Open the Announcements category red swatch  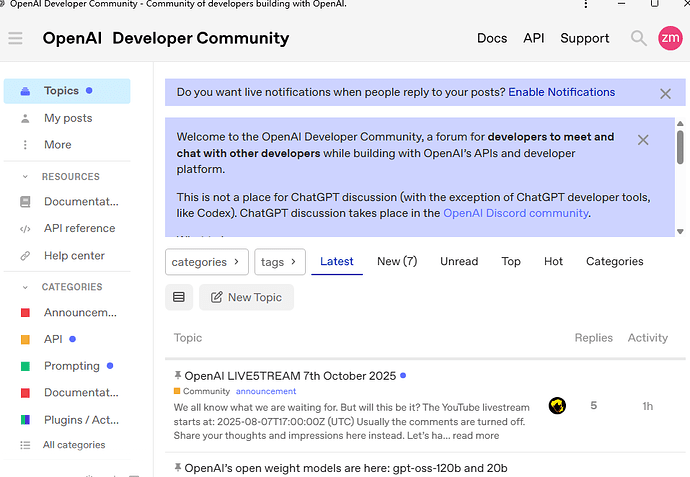coord(26,313)
